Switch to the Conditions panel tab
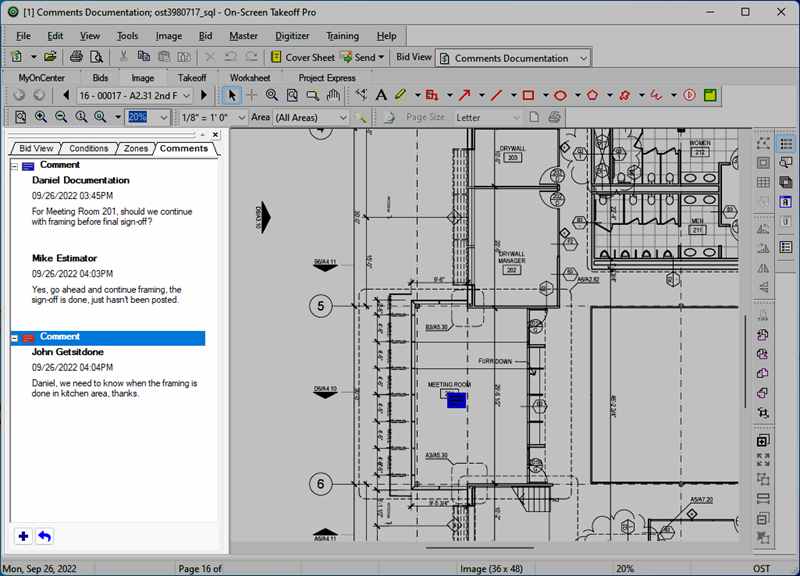Image resolution: width=800 pixels, height=576 pixels. tap(89, 148)
